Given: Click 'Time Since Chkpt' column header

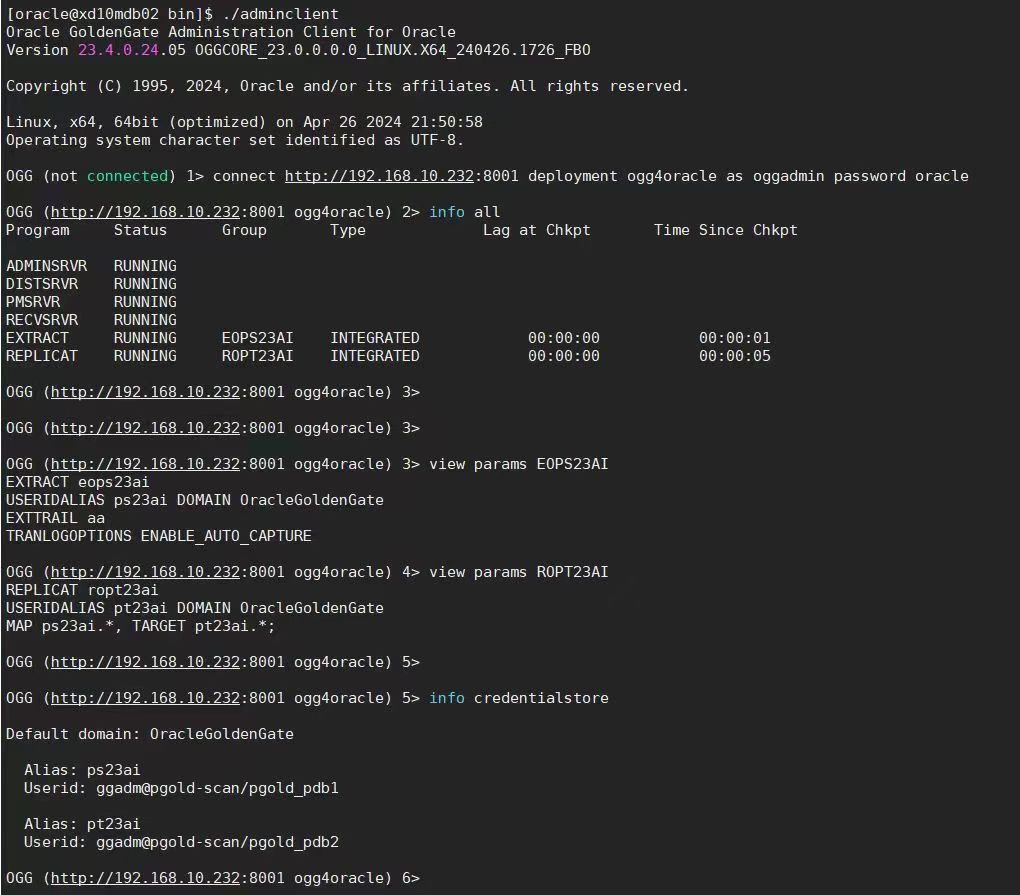Looking at the screenshot, I should point(725,230).
